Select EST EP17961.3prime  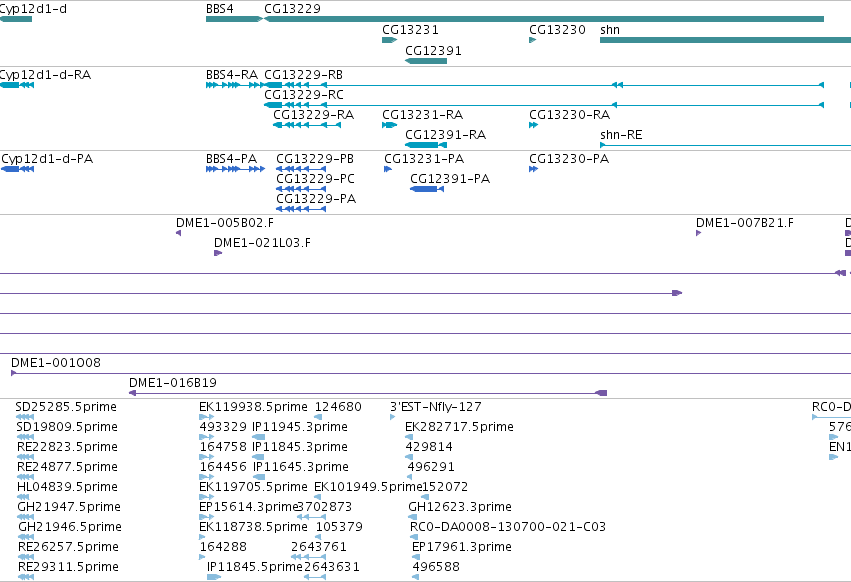(x=415, y=557)
